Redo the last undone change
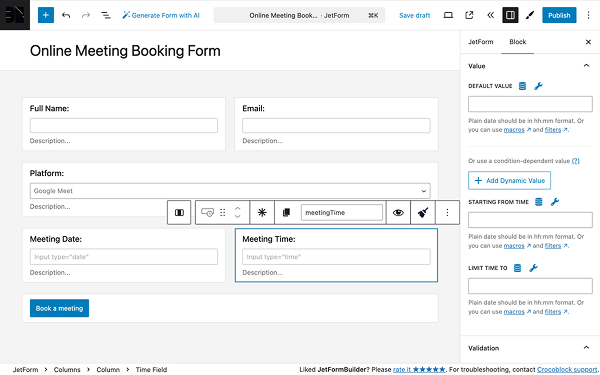The image size is (600, 375). click(86, 15)
